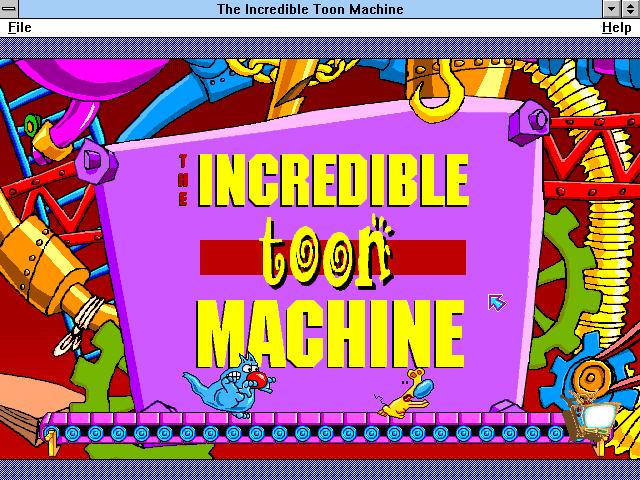
Task: Open the Help menu
Action: [616, 27]
